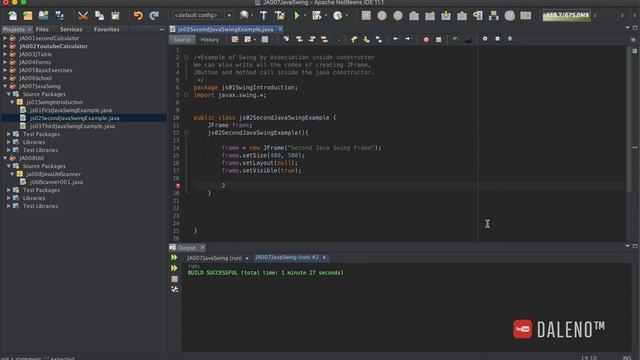
Task: Select JA005BasicExercises project
Action: click(46, 70)
